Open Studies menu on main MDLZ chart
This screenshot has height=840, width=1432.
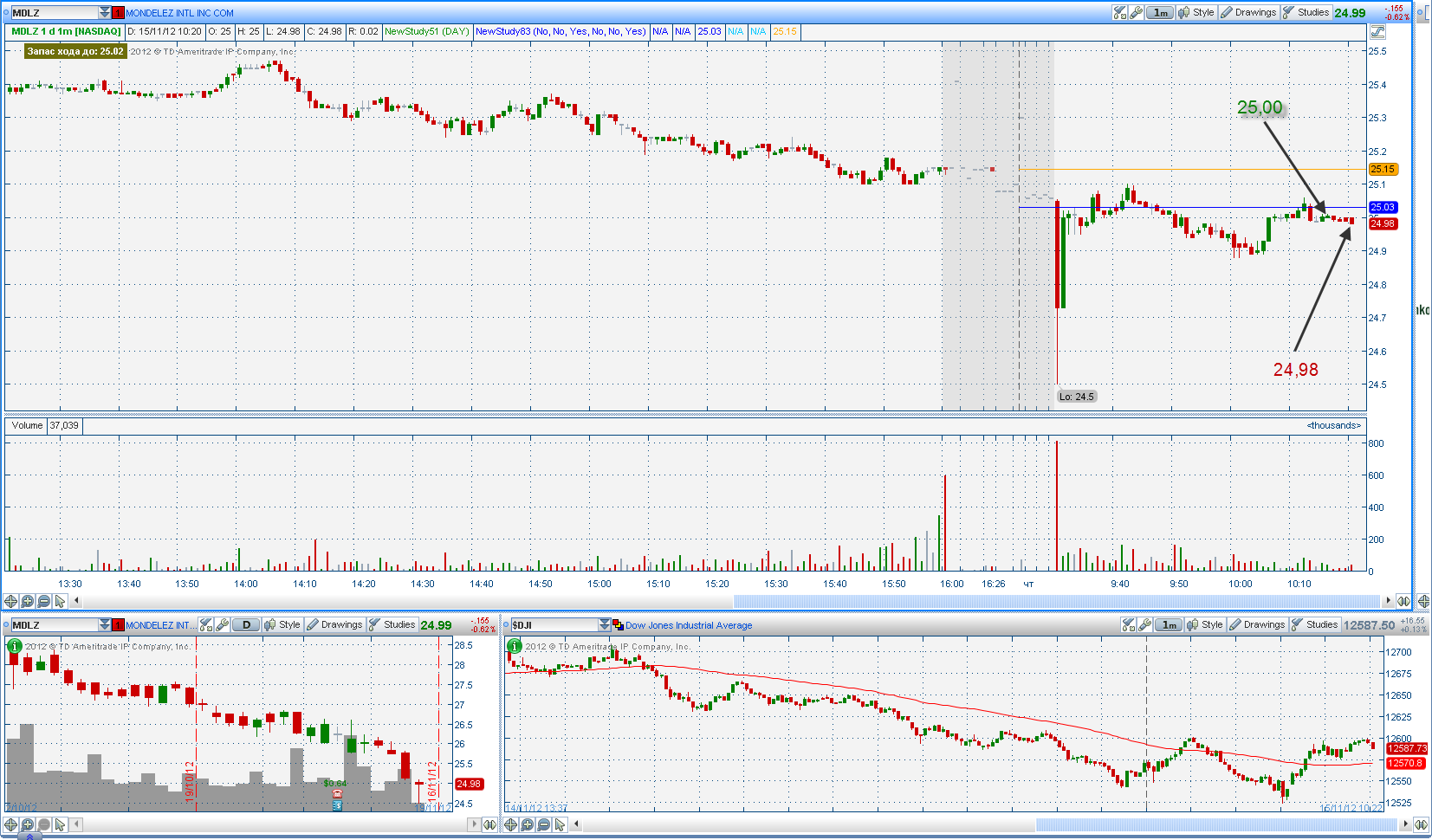point(1306,12)
